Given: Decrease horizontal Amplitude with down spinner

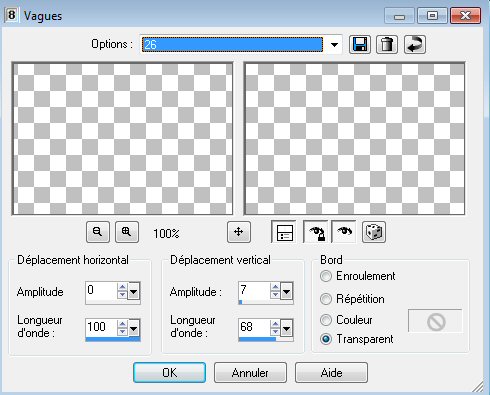Looking at the screenshot, I should pyautogui.click(x=122, y=295).
